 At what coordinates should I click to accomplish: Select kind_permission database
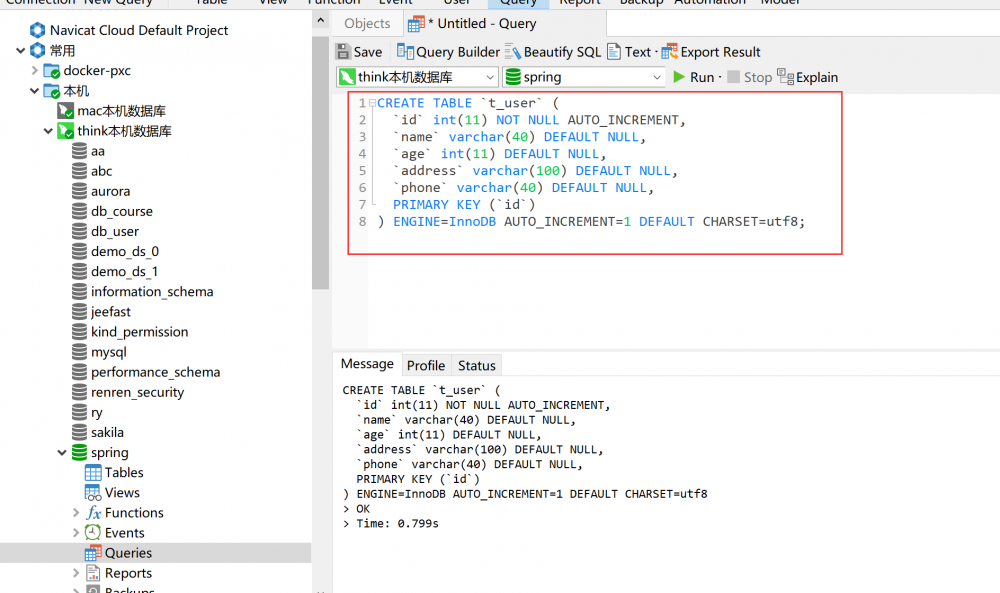[x=140, y=332]
